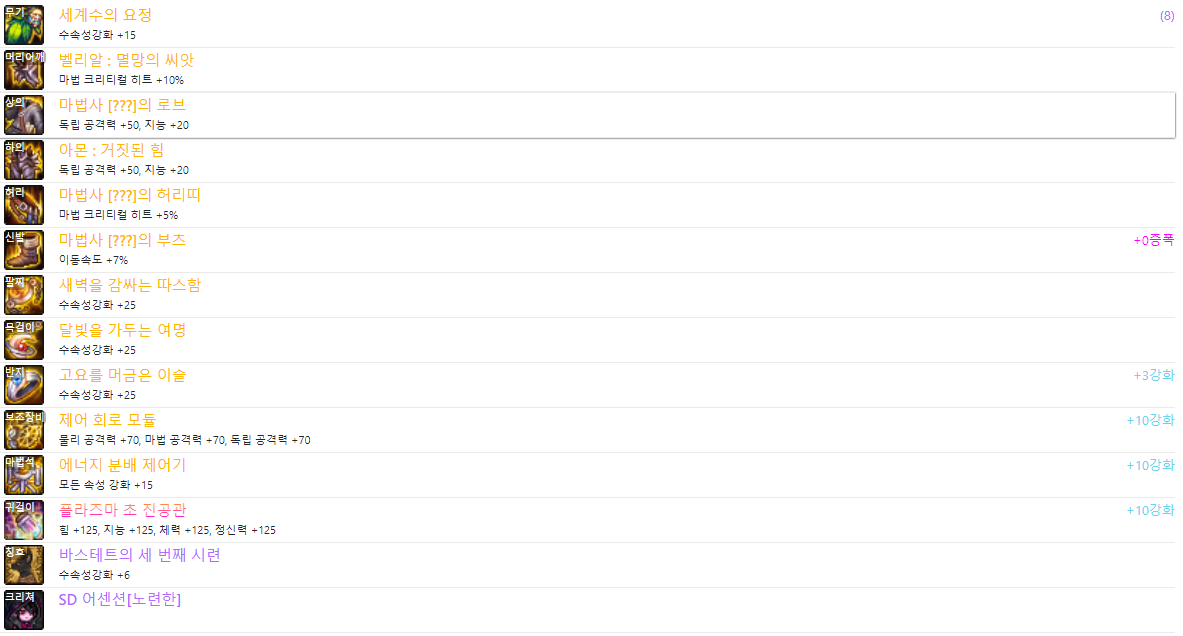
Task: Click the 팔찌 bracelet icon
Action: point(23,295)
